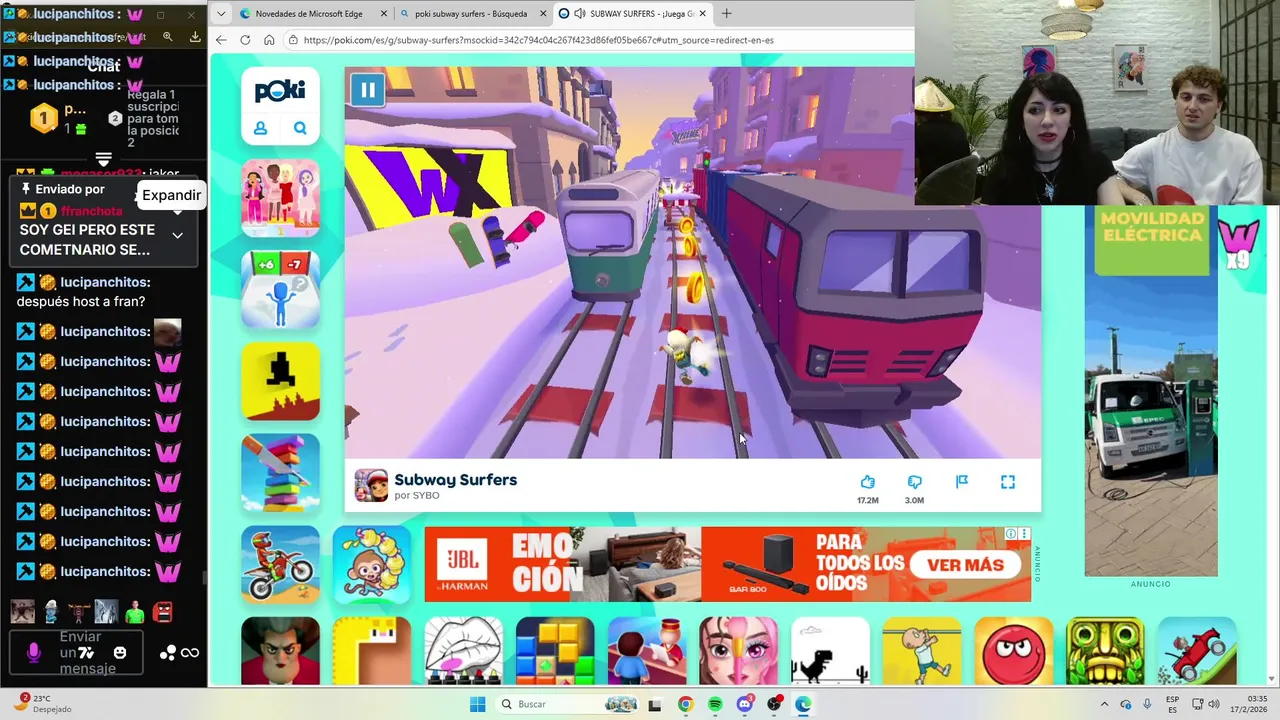
Task: Open Windows Start menu
Action: tap(477, 704)
